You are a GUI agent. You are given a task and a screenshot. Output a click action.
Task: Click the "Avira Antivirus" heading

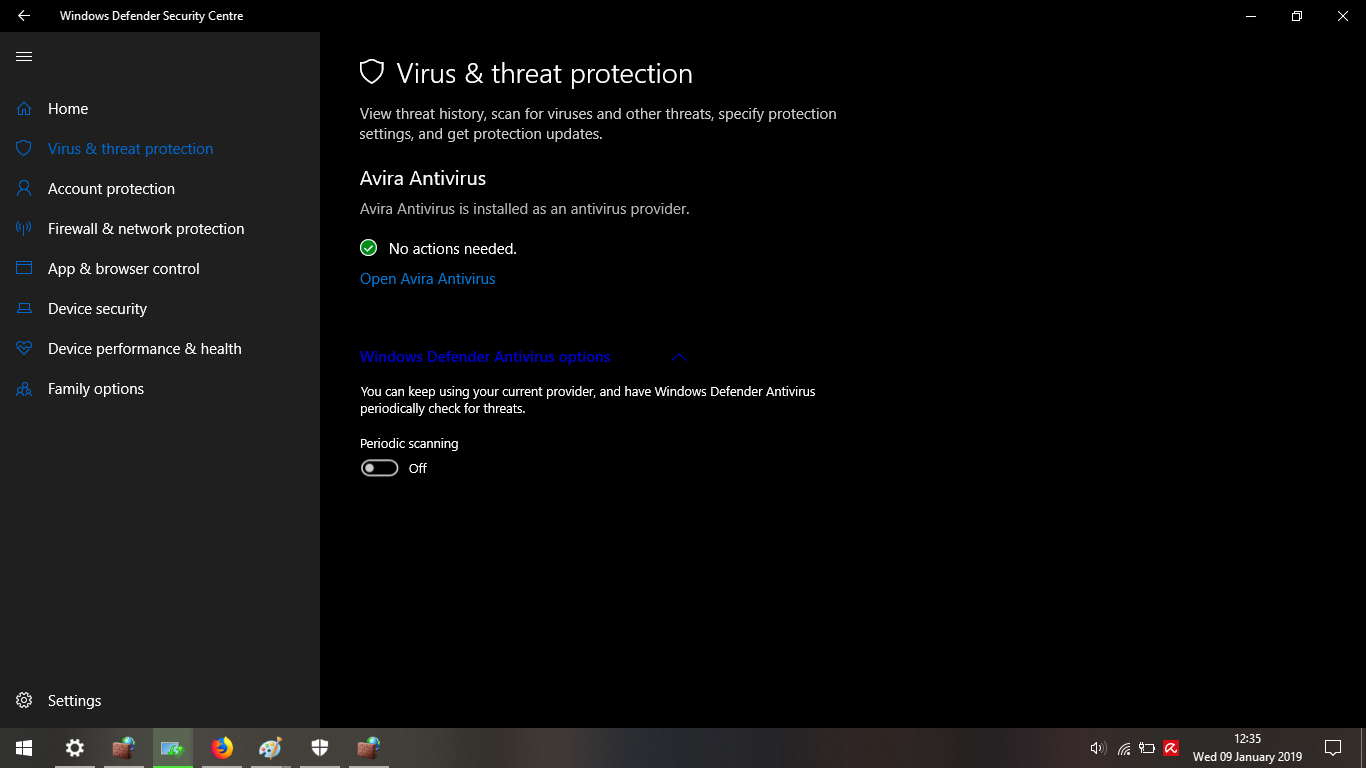tap(423, 179)
